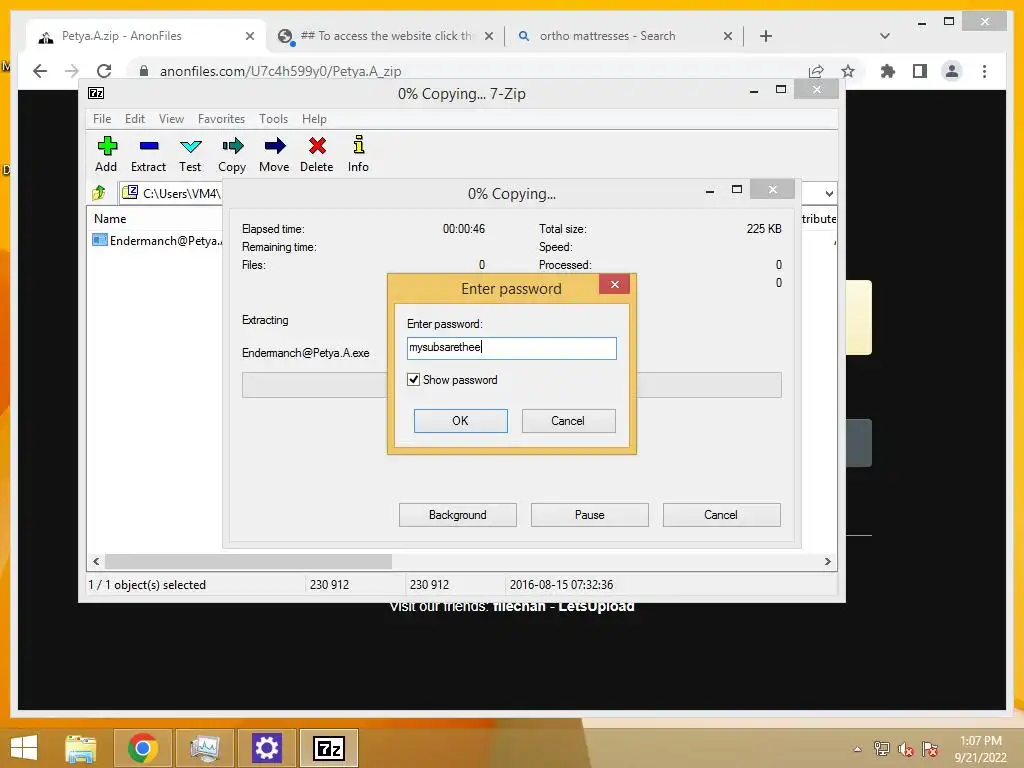Click the Extract toolbar icon
Viewport: 1024px width, 768px height.
(x=148, y=154)
